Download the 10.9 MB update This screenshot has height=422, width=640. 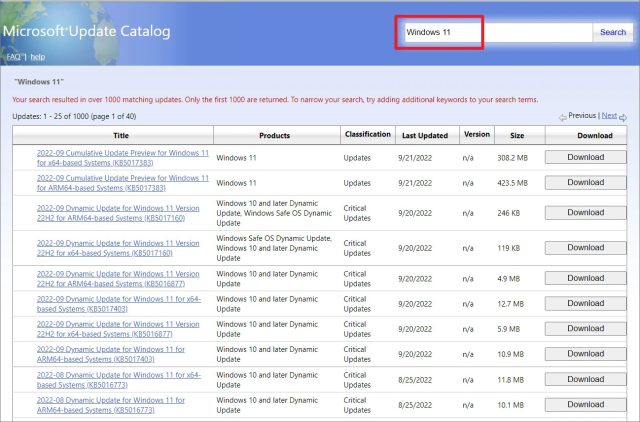click(x=585, y=354)
